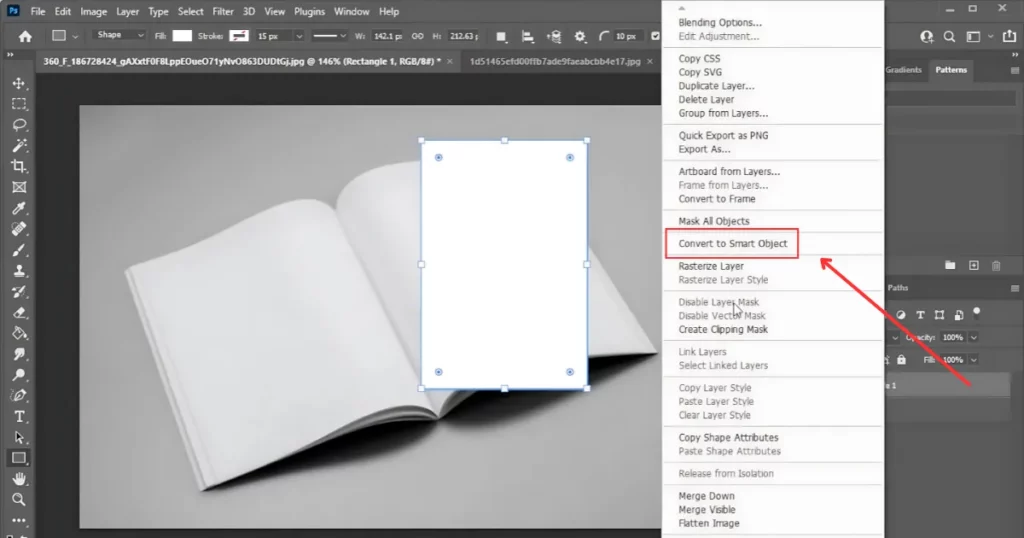
Task: Select the Rectangular Marquee tool
Action: tap(19, 104)
